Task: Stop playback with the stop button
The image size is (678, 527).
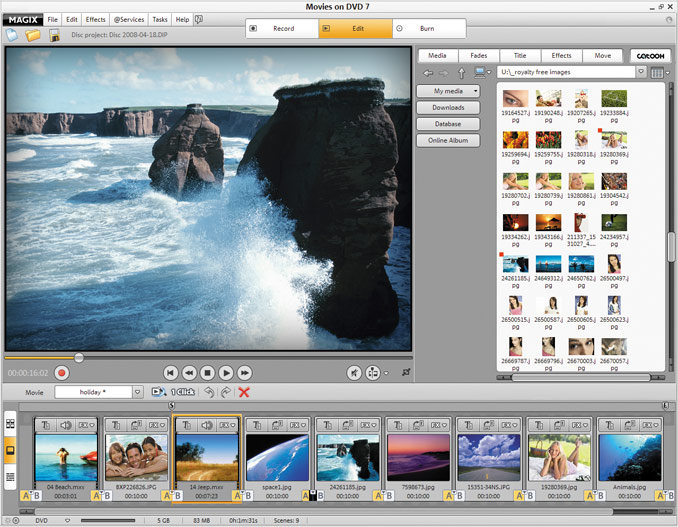Action: [x=207, y=372]
